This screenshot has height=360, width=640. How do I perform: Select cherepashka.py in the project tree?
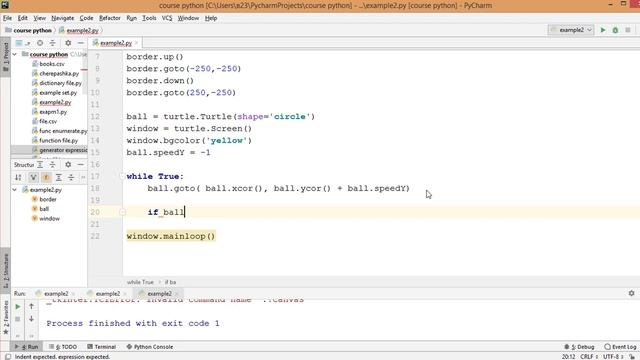(x=59, y=73)
